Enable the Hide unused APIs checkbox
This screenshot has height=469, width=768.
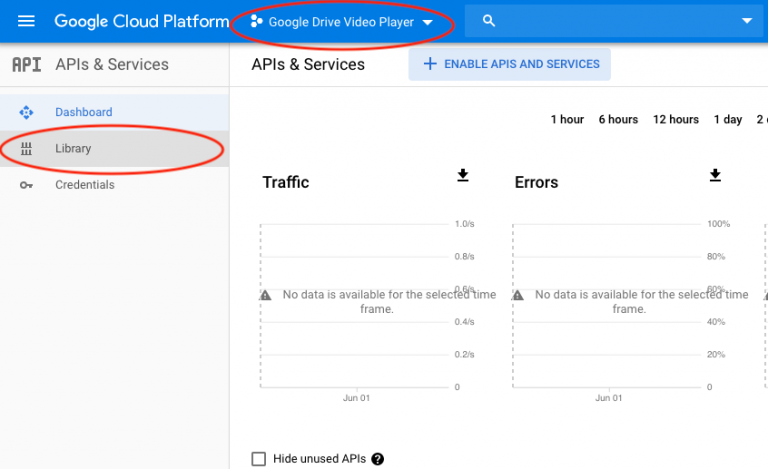259,459
